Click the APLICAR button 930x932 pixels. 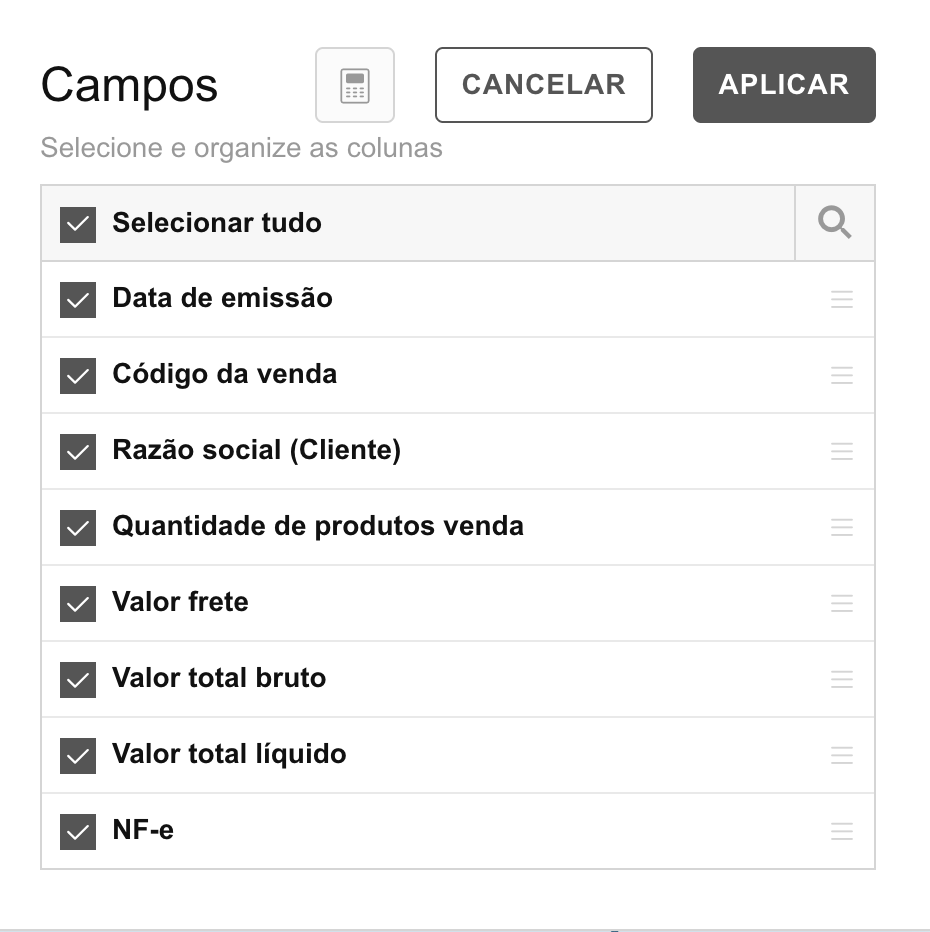[784, 85]
